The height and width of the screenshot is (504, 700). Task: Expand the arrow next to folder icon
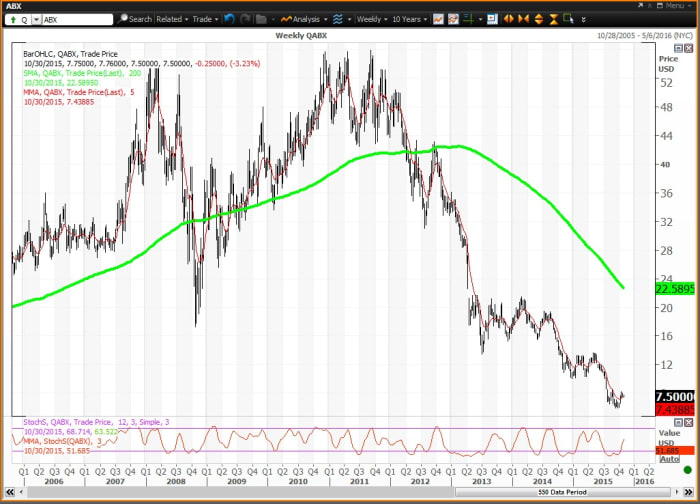(273, 20)
